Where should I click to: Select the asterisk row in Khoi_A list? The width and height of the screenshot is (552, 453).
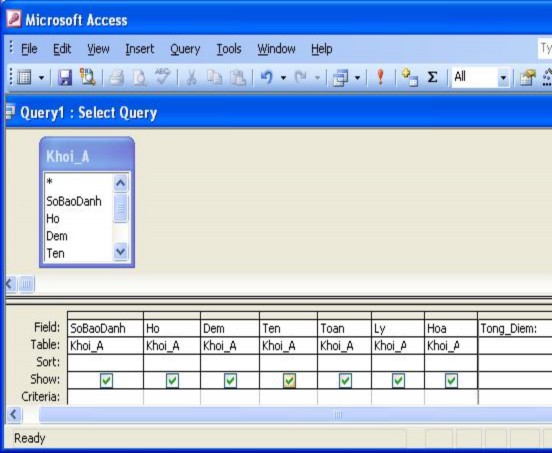pyautogui.click(x=79, y=182)
